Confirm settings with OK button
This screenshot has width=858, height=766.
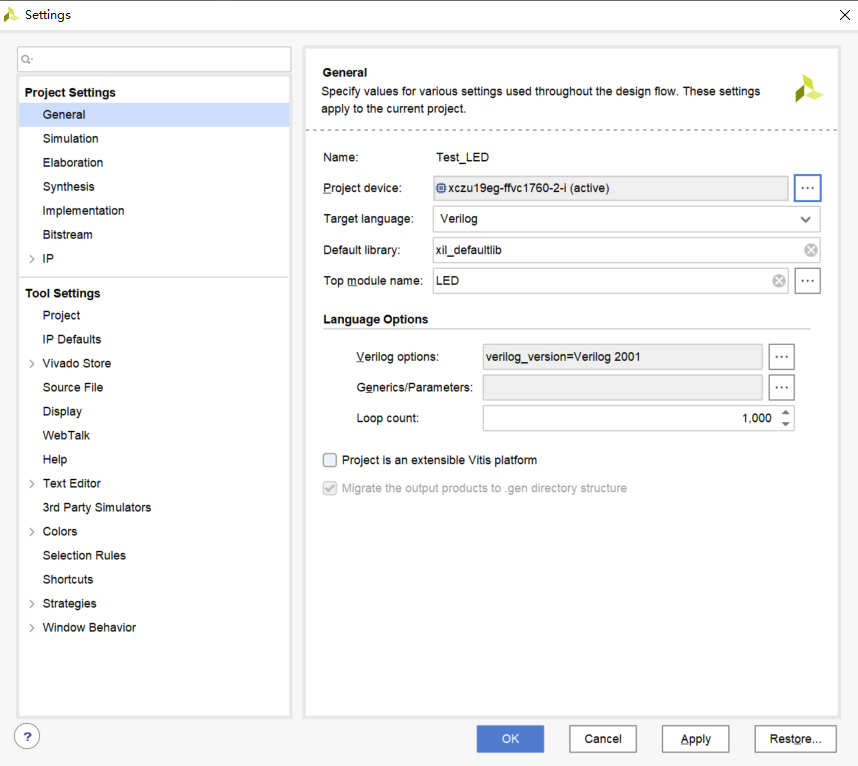click(510, 739)
